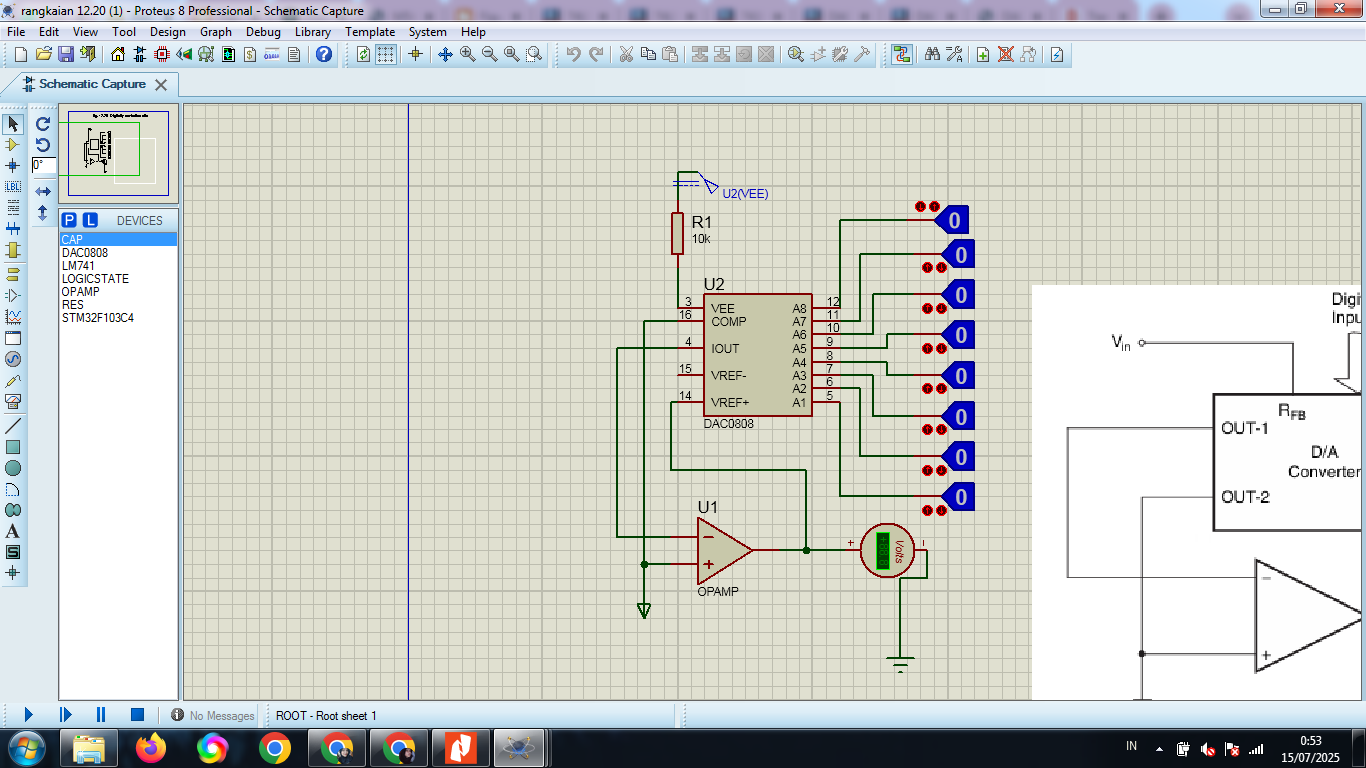Screen dimensions: 1366x768
Task: Pick parts from libraries toolbar icon
Action: [796, 54]
